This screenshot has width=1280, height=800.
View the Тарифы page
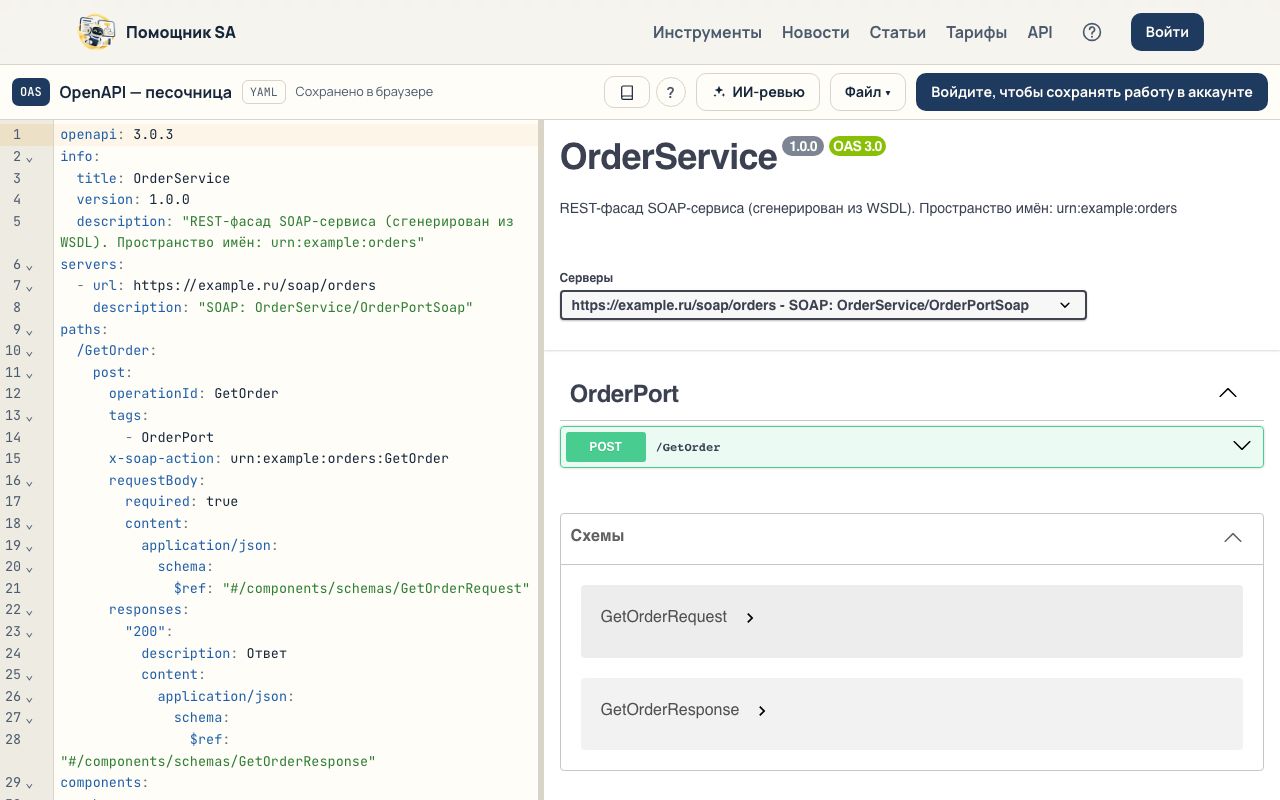tap(977, 32)
